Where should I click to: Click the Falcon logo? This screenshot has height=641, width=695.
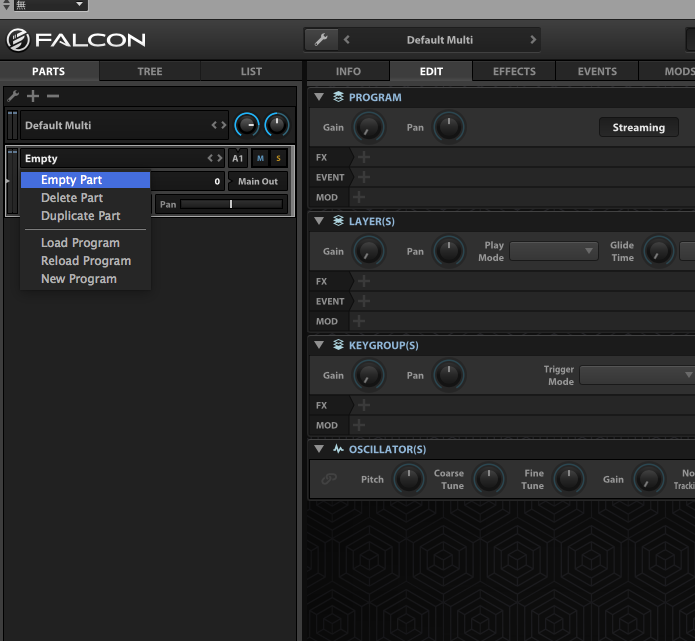pyautogui.click(x=76, y=40)
